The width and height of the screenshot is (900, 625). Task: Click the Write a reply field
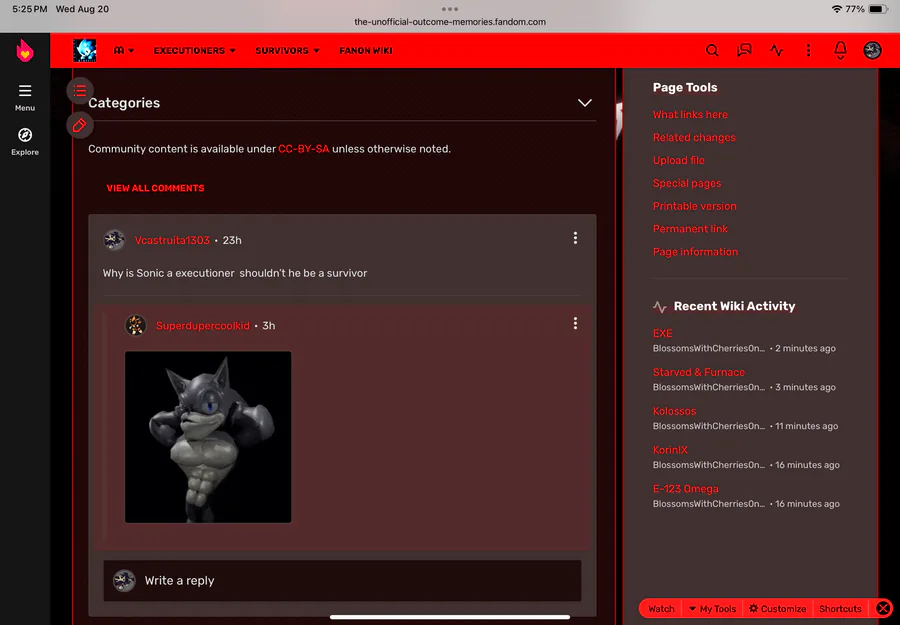[x=342, y=580]
